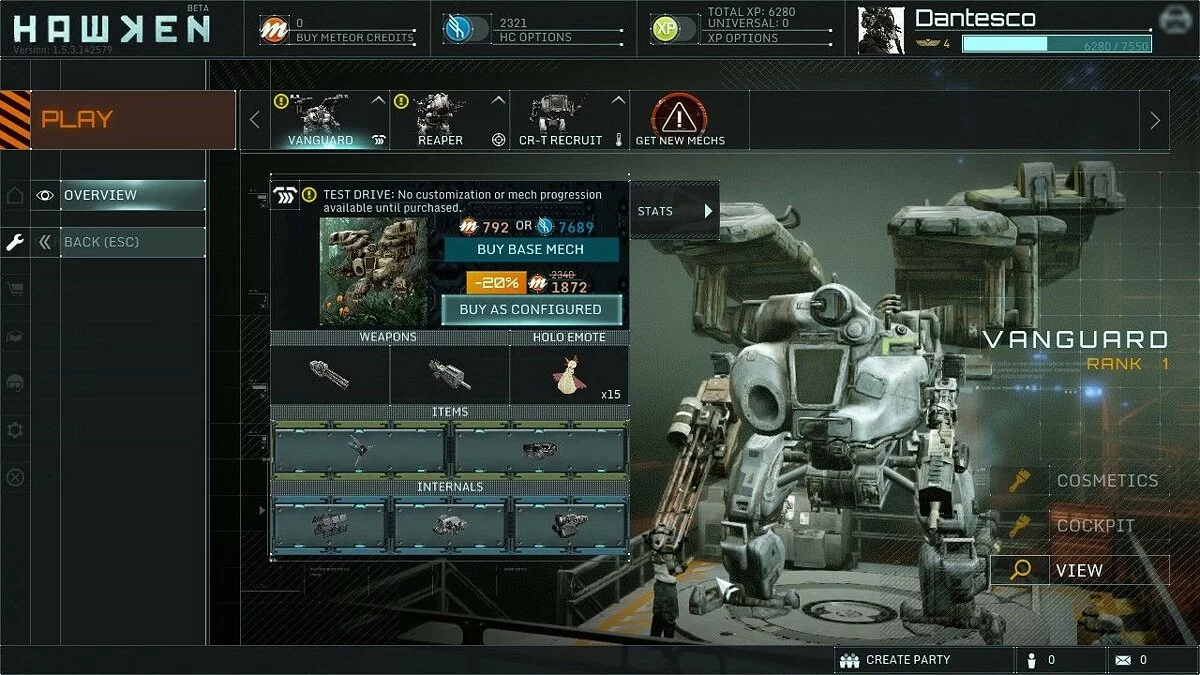Toggle the Overview eye icon
1200x675 pixels.
click(x=45, y=195)
